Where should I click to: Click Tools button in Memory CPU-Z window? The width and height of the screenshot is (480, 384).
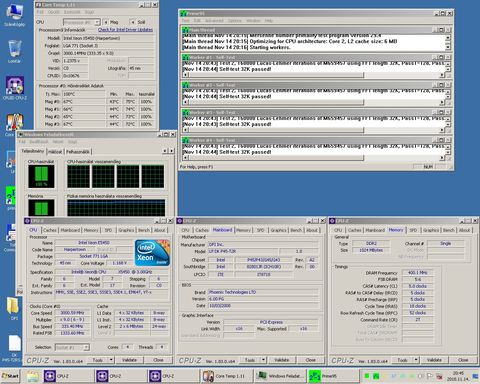402,360
